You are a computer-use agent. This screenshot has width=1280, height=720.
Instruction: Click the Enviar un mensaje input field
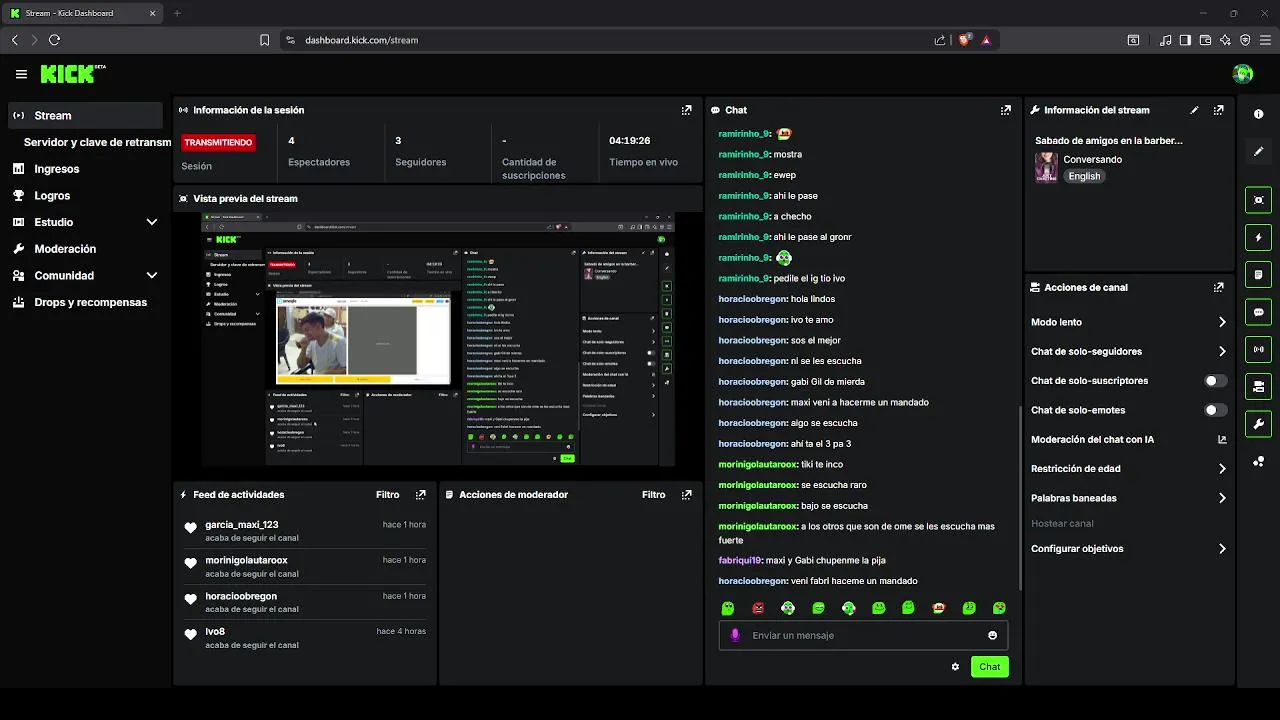click(864, 635)
